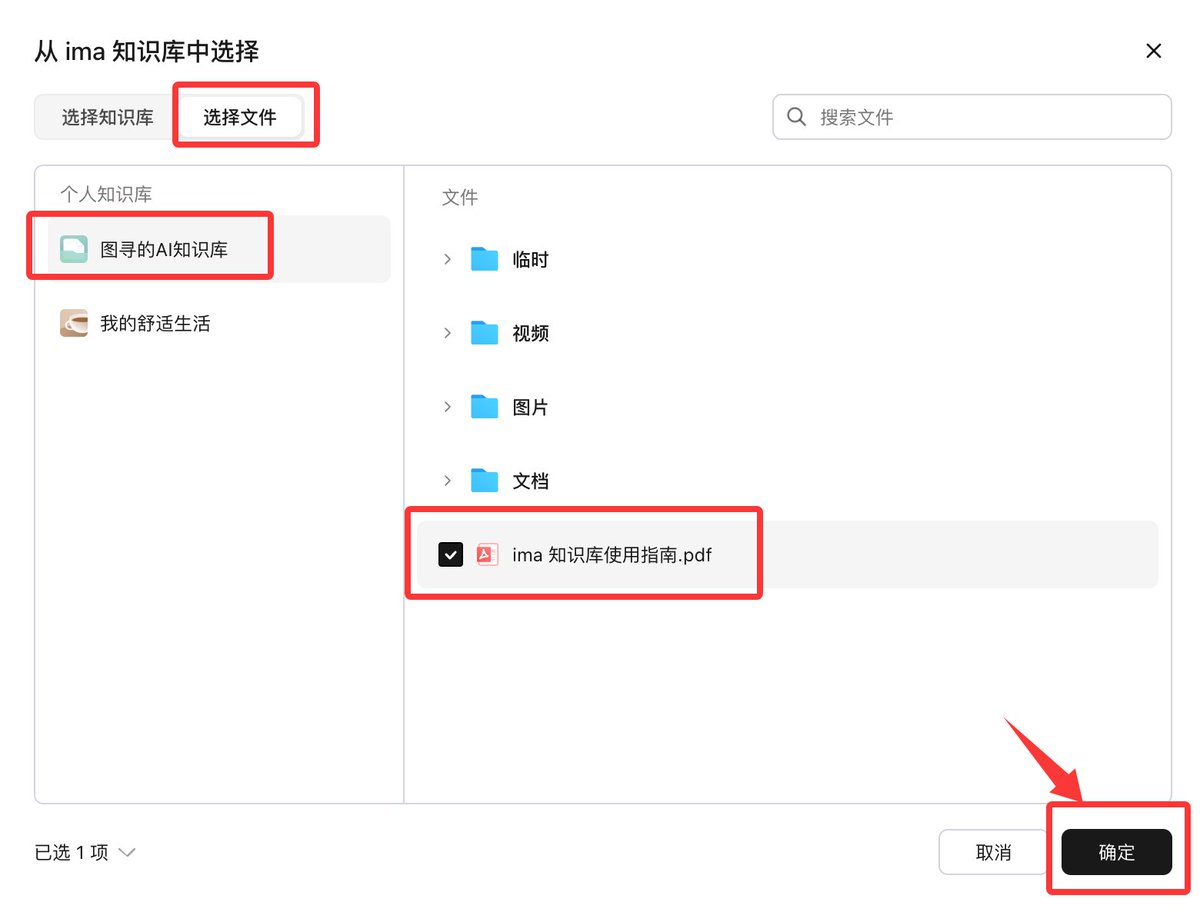Click the 我的舒适生活 coffee cup icon
1200x912 pixels.
click(74, 323)
